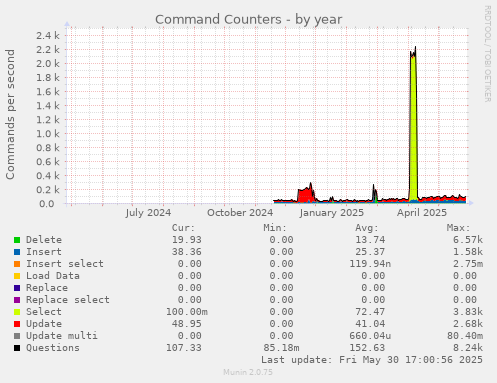Click the dark blue Replace swatch

[17, 288]
